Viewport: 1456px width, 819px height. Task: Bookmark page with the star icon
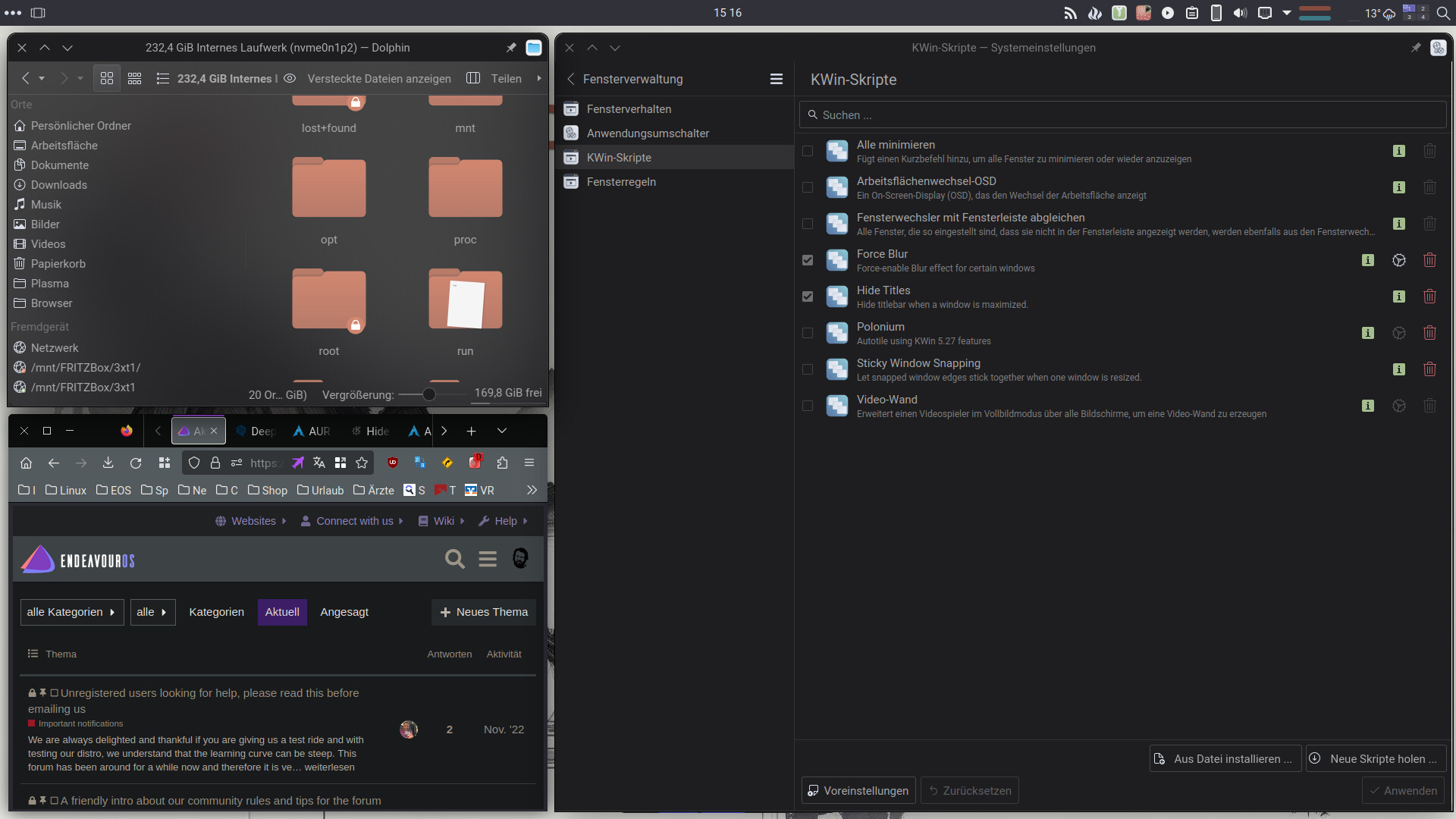point(362,463)
